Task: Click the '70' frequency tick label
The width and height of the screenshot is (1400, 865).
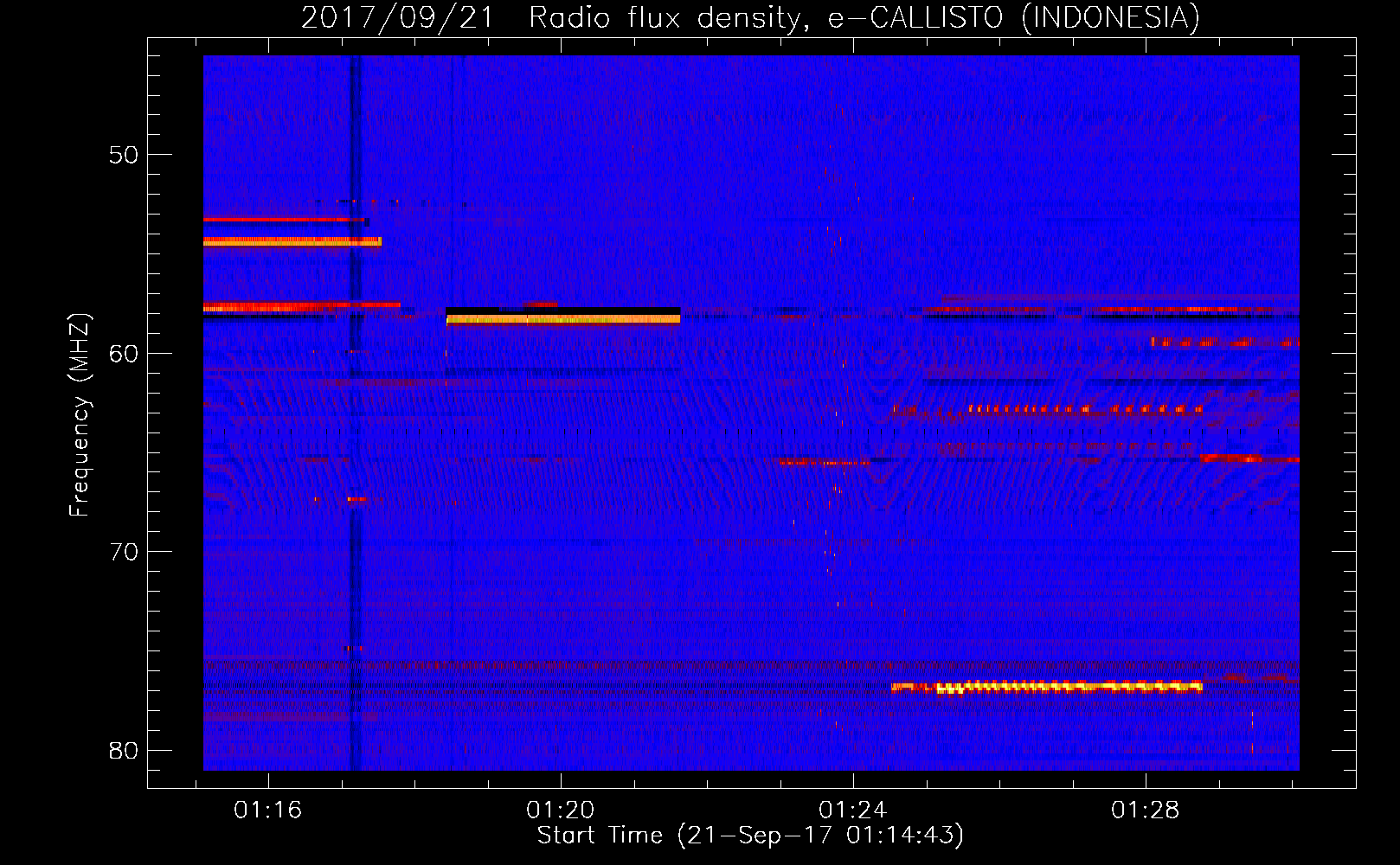Action: click(x=124, y=551)
